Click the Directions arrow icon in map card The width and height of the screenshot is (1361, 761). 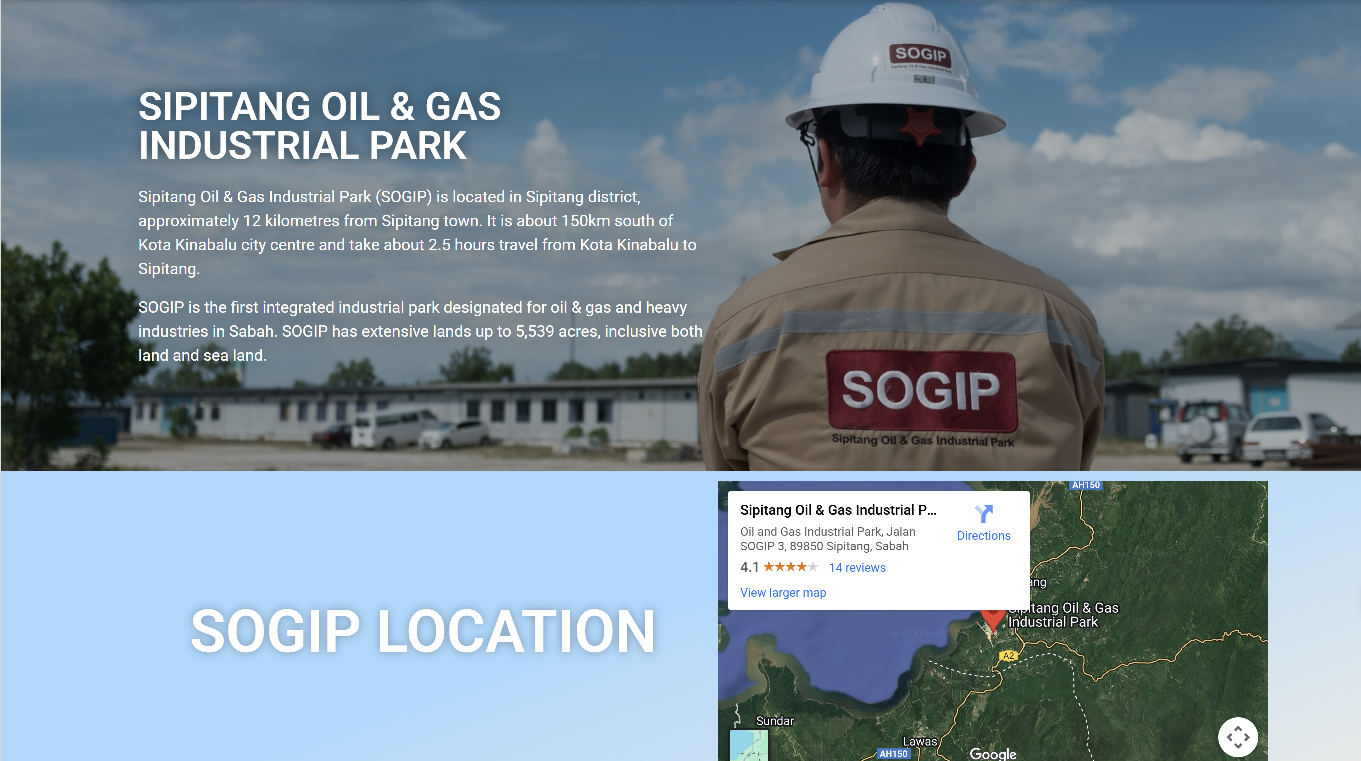[983, 514]
